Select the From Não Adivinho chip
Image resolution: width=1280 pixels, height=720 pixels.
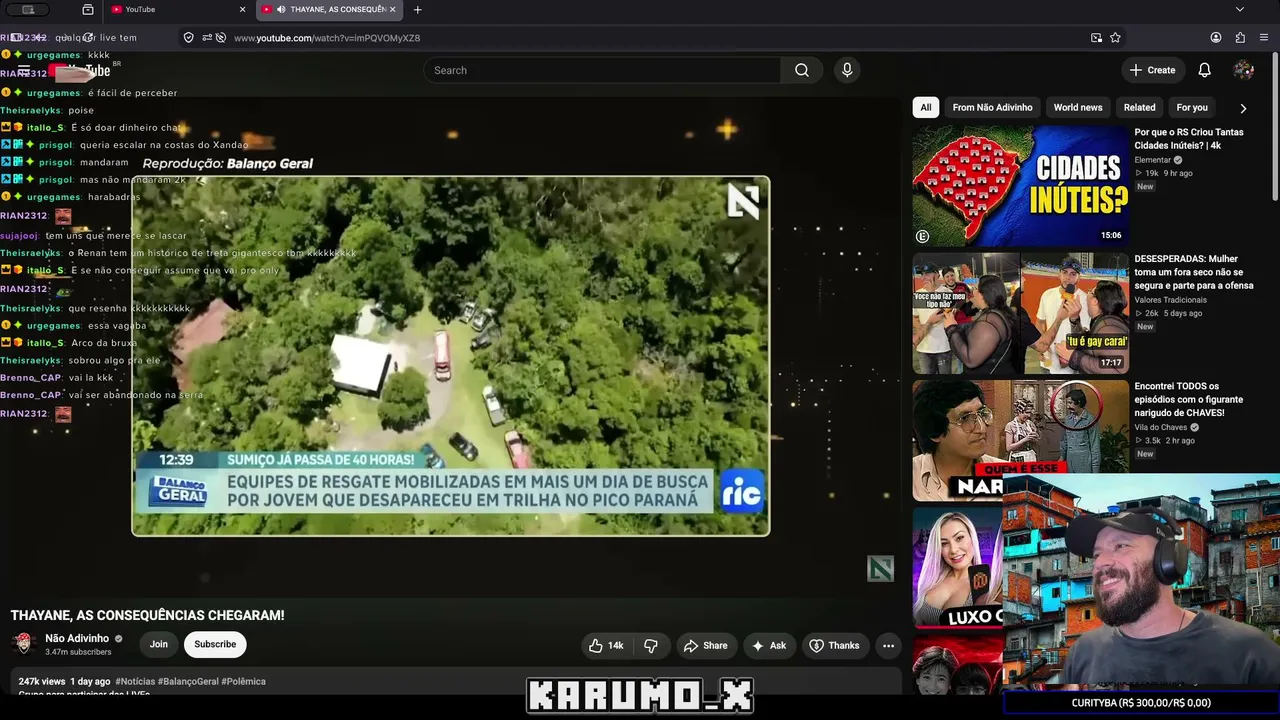click(x=993, y=107)
